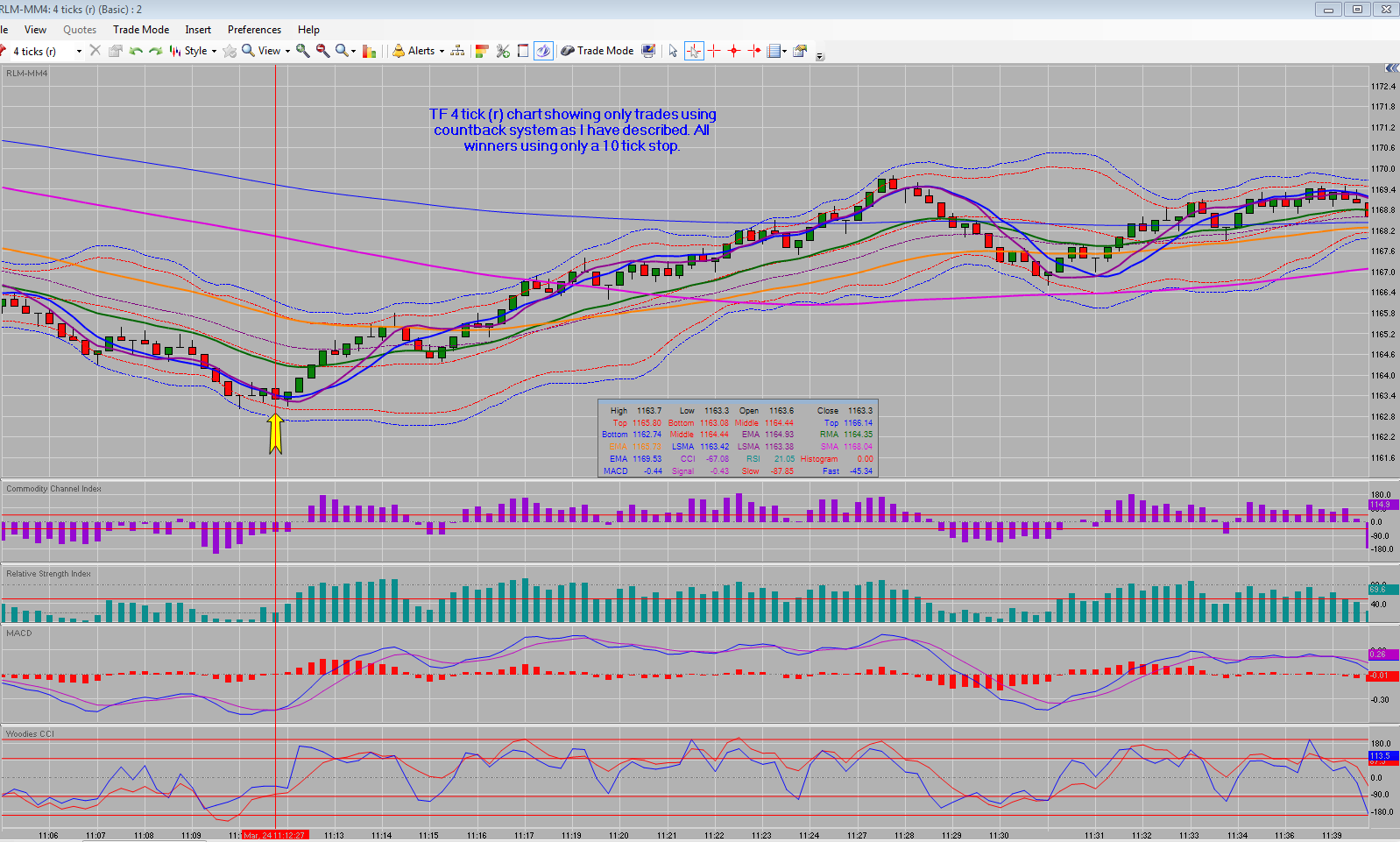Open the Quotes menu
Viewport: 1400px width, 842px height.
80,30
